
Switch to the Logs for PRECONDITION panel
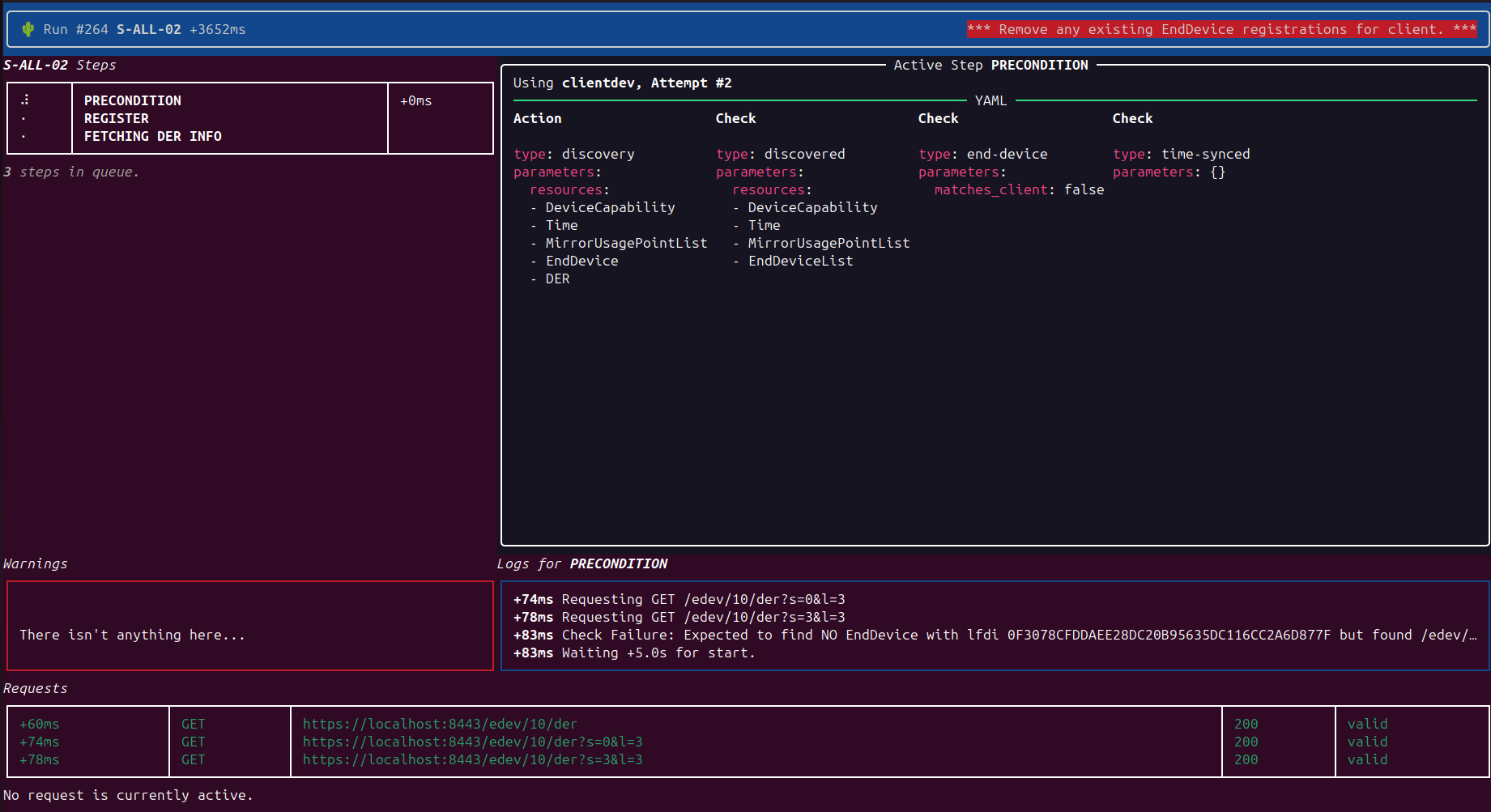pyautogui.click(x=581, y=563)
